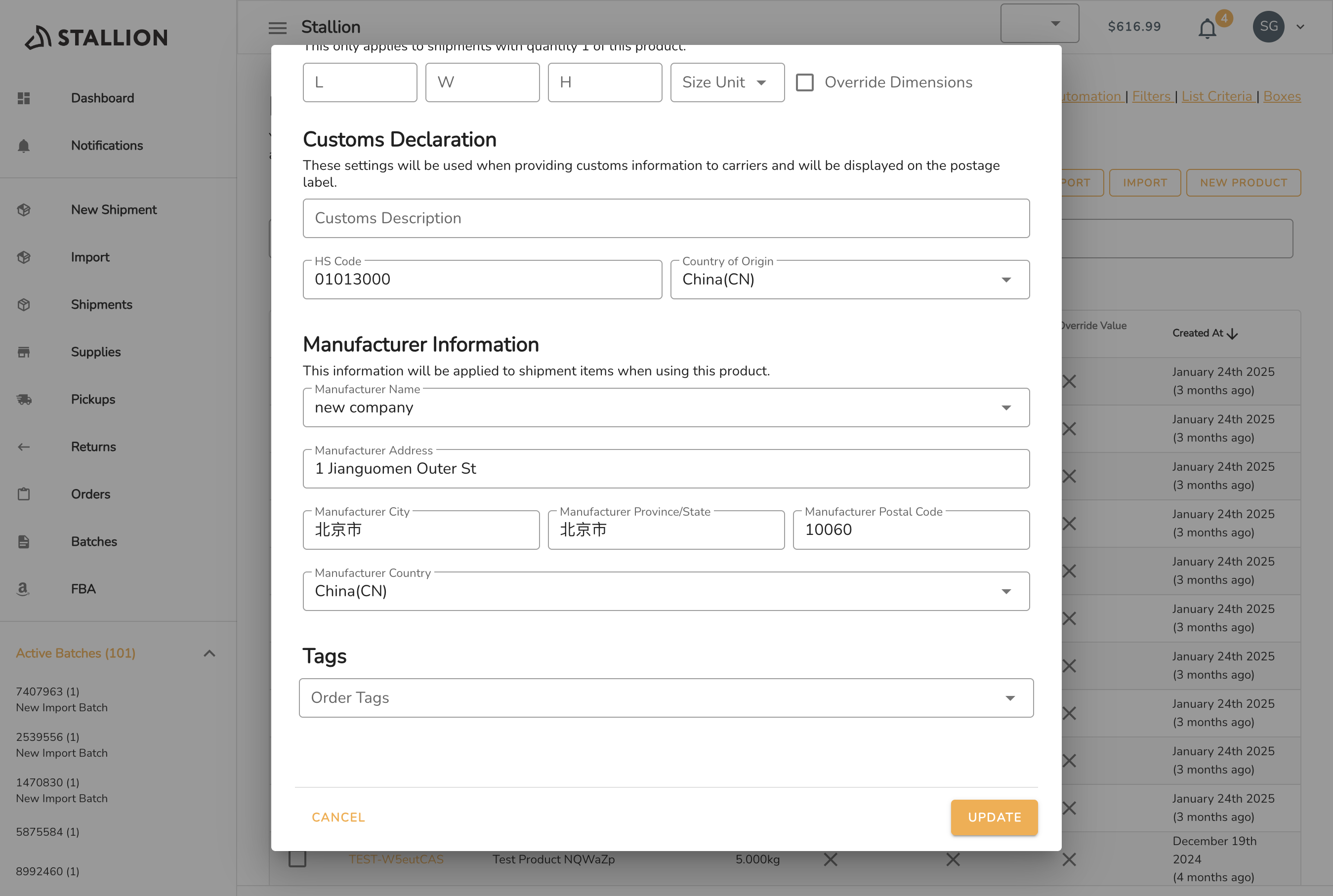Click the NEW PRODUCT button
Screen dimensions: 1333x896
[1243, 183]
